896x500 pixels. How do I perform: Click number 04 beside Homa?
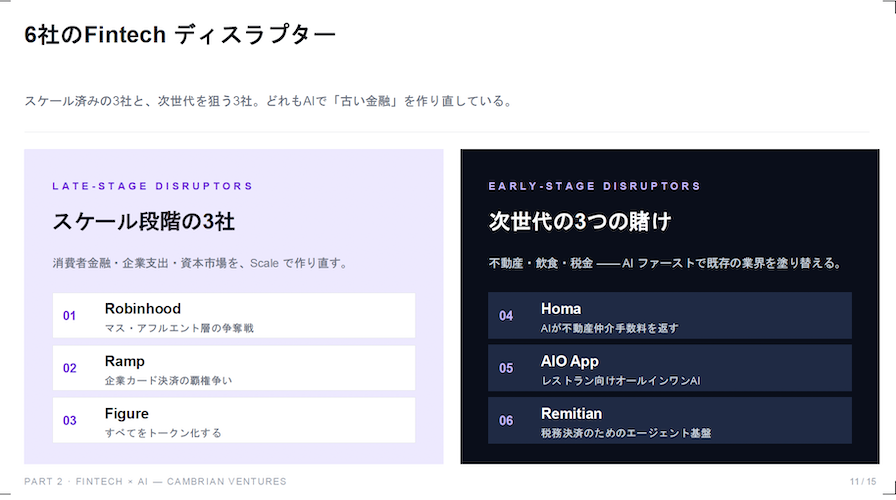click(506, 316)
